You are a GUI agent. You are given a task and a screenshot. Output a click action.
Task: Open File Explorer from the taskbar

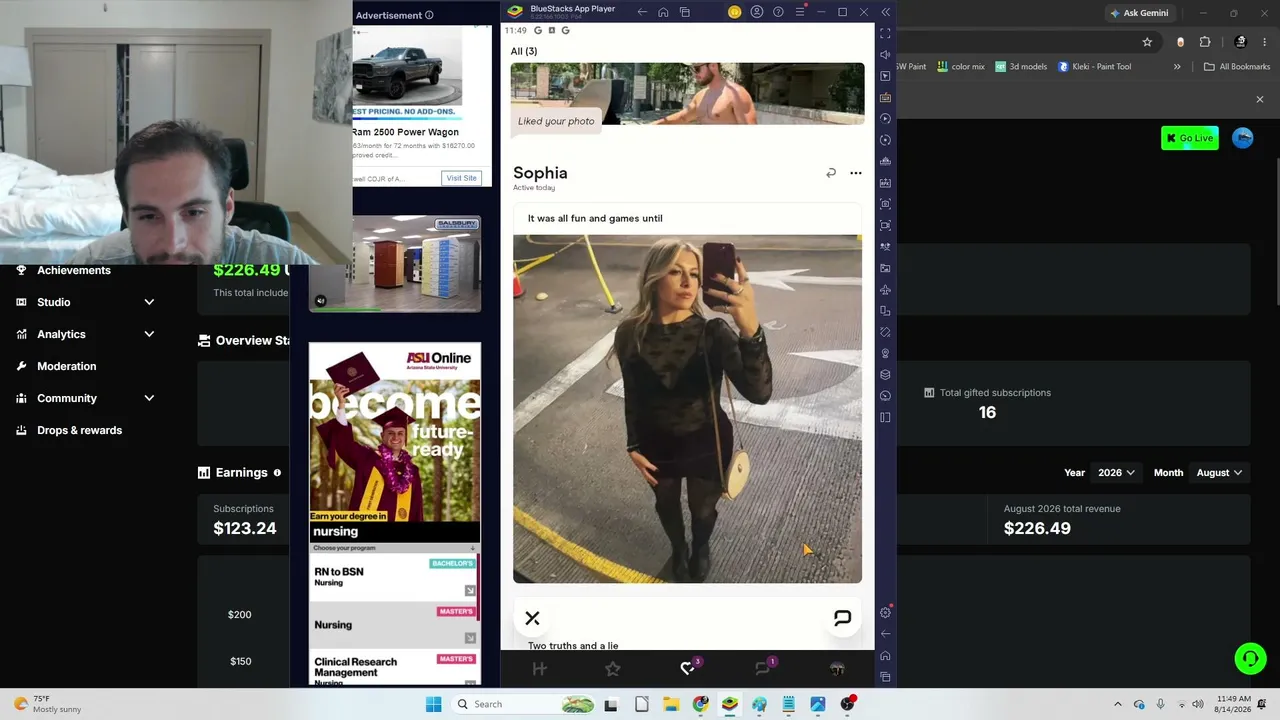point(671,704)
